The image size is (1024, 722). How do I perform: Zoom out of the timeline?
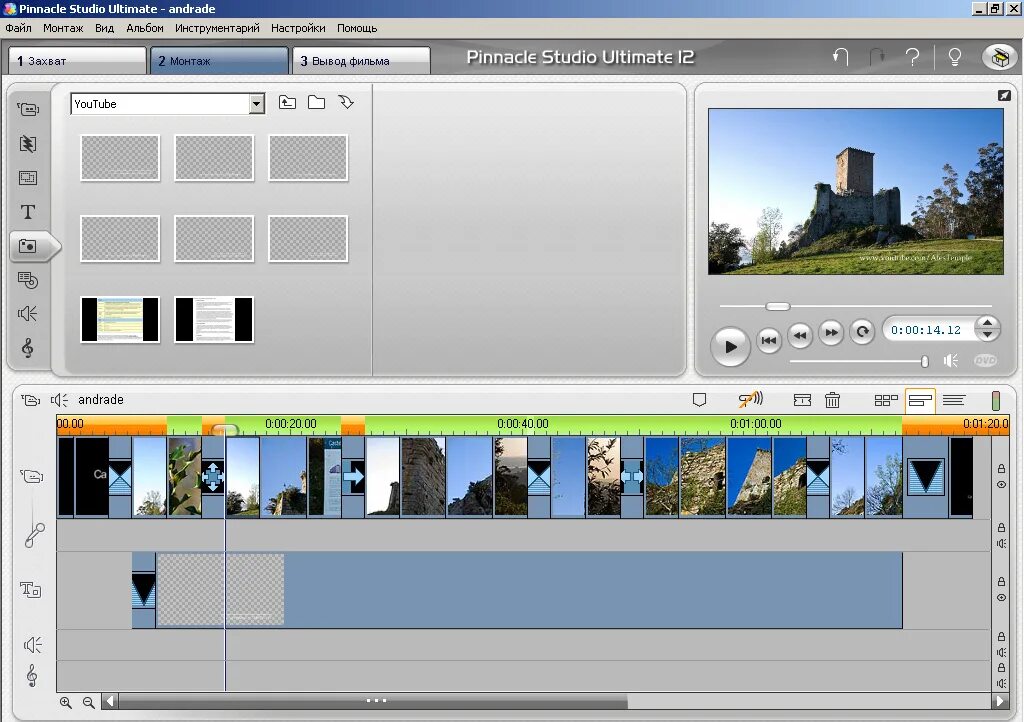pos(88,702)
